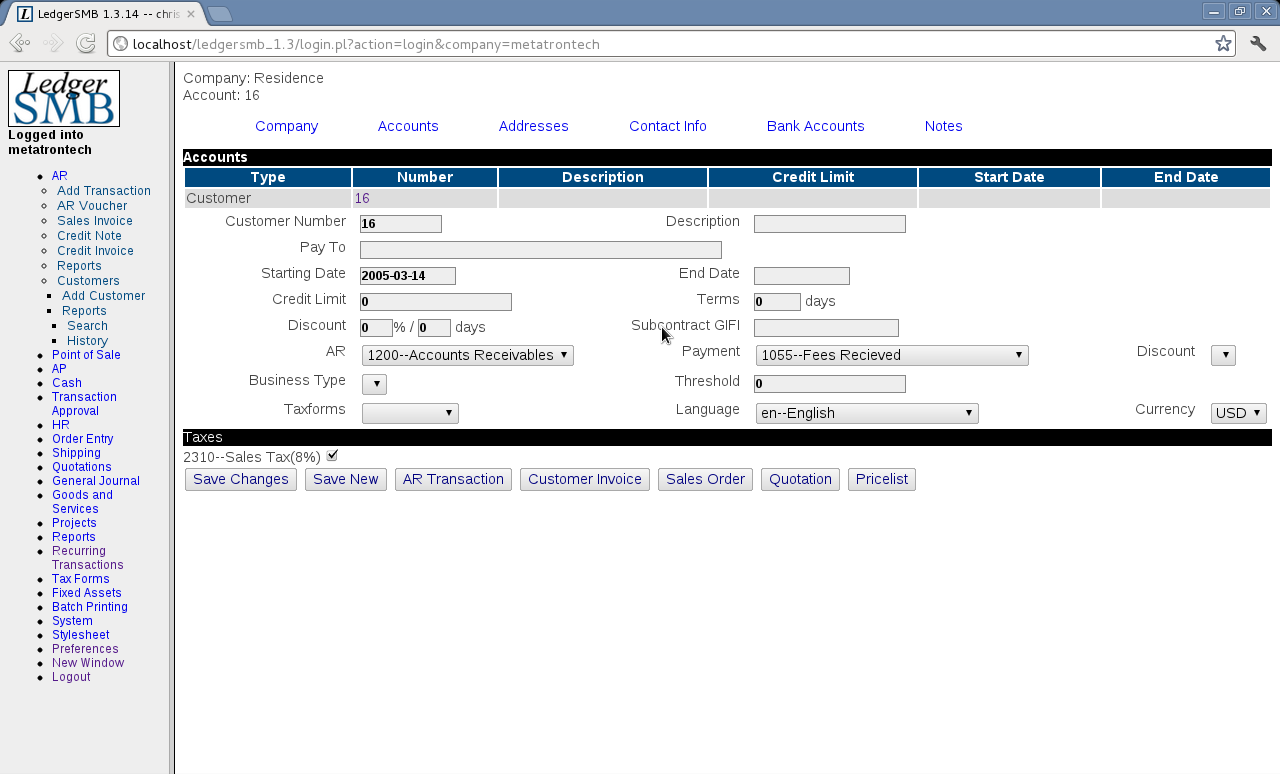Open the Currency USD dropdown
Image resolution: width=1280 pixels, height=774 pixels.
point(1238,413)
